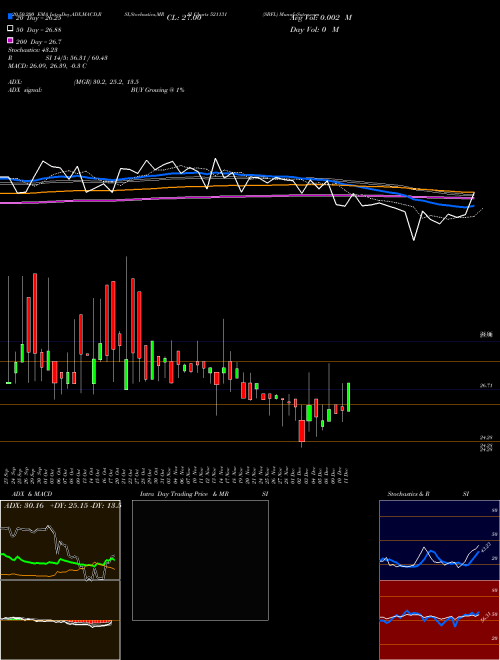This screenshot has height=660, width=500.
Task: Select the '50 Day - 26.88' legend text
Action: click(39, 29)
